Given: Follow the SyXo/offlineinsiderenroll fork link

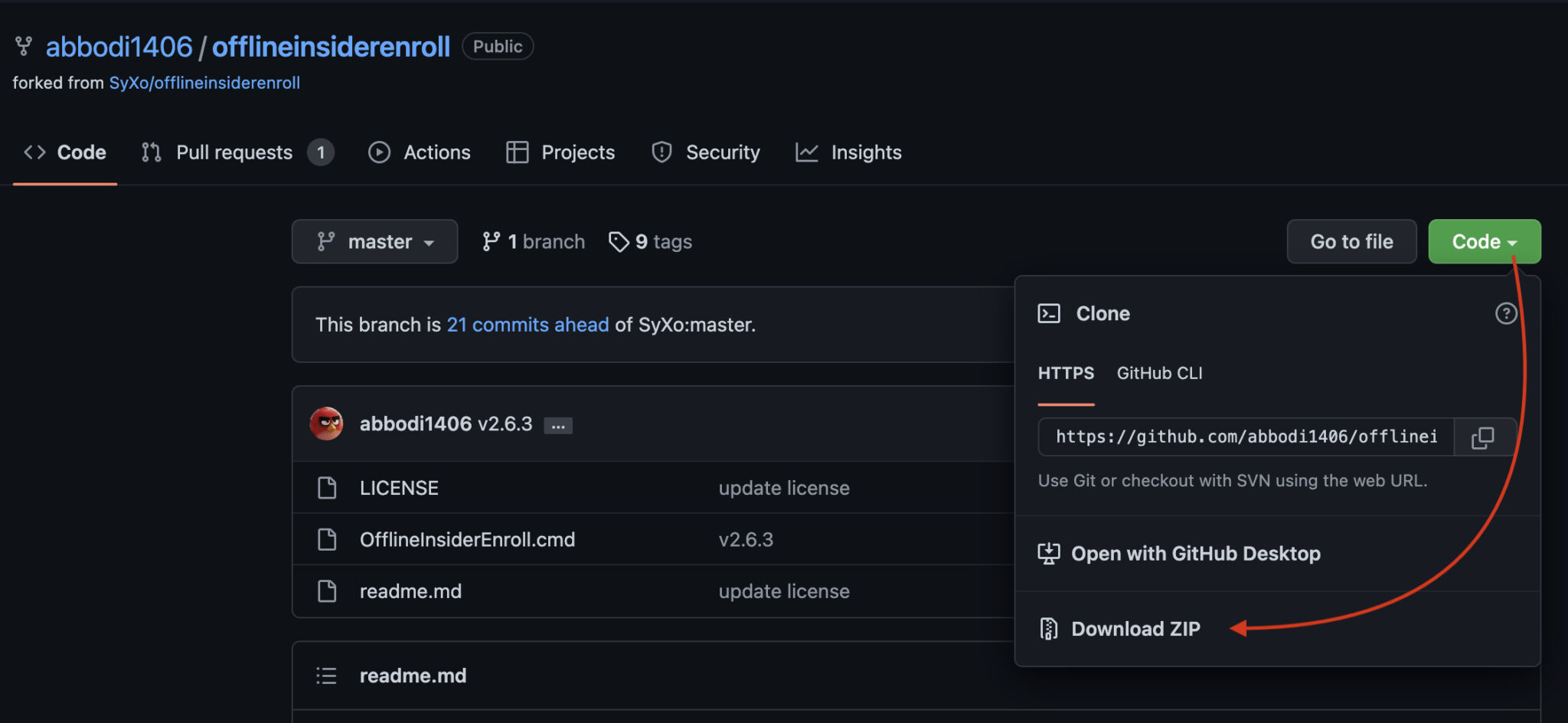Looking at the screenshot, I should coord(204,83).
